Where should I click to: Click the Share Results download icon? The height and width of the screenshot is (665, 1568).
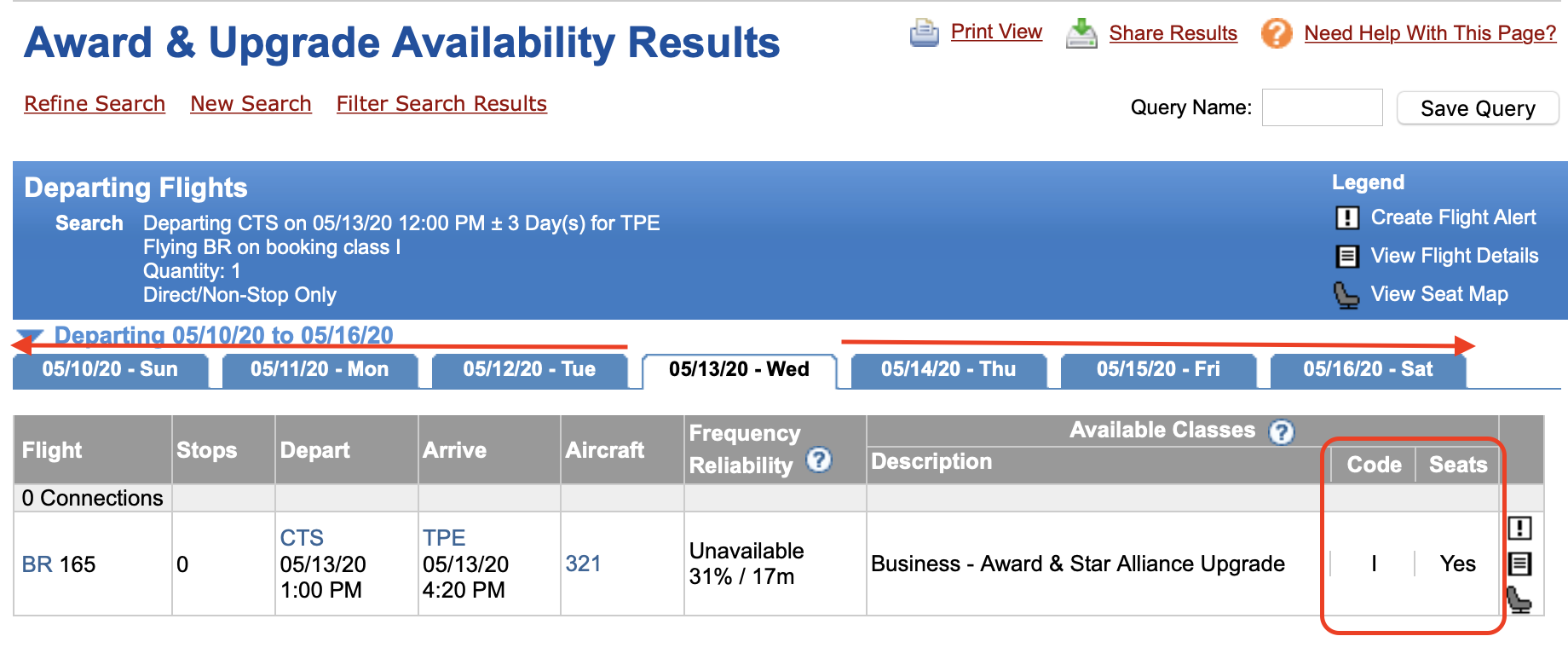[1081, 33]
